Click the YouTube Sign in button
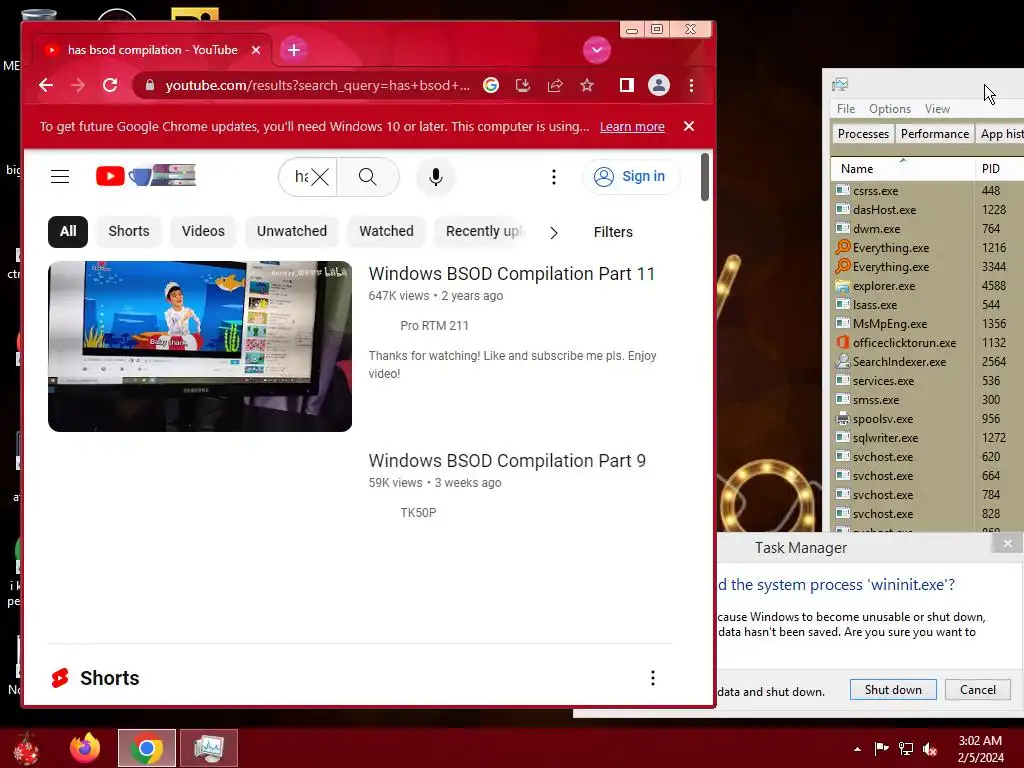Viewport: 1024px width, 768px height. click(x=630, y=176)
